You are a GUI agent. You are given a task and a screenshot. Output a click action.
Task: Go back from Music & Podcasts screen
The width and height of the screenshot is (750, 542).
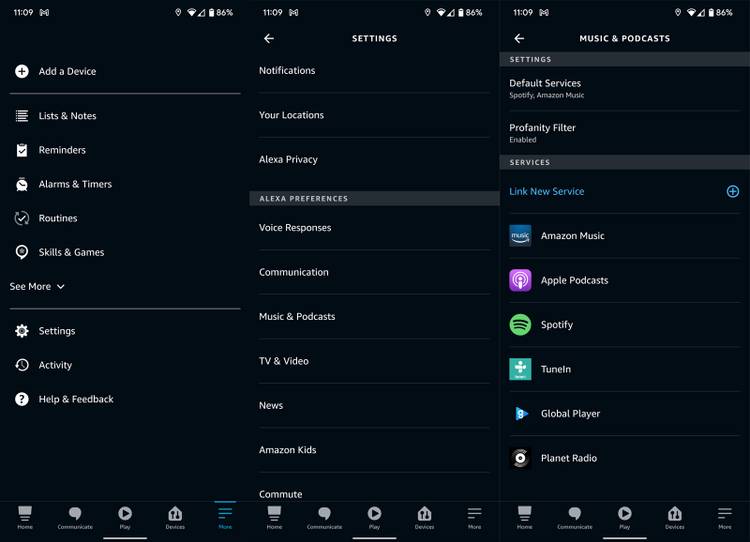519,38
